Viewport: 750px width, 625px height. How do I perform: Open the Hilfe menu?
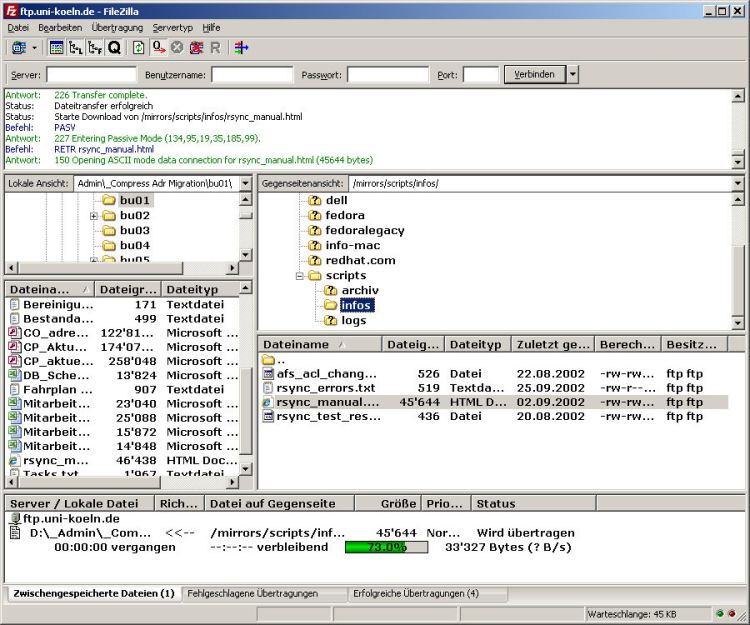pos(211,28)
